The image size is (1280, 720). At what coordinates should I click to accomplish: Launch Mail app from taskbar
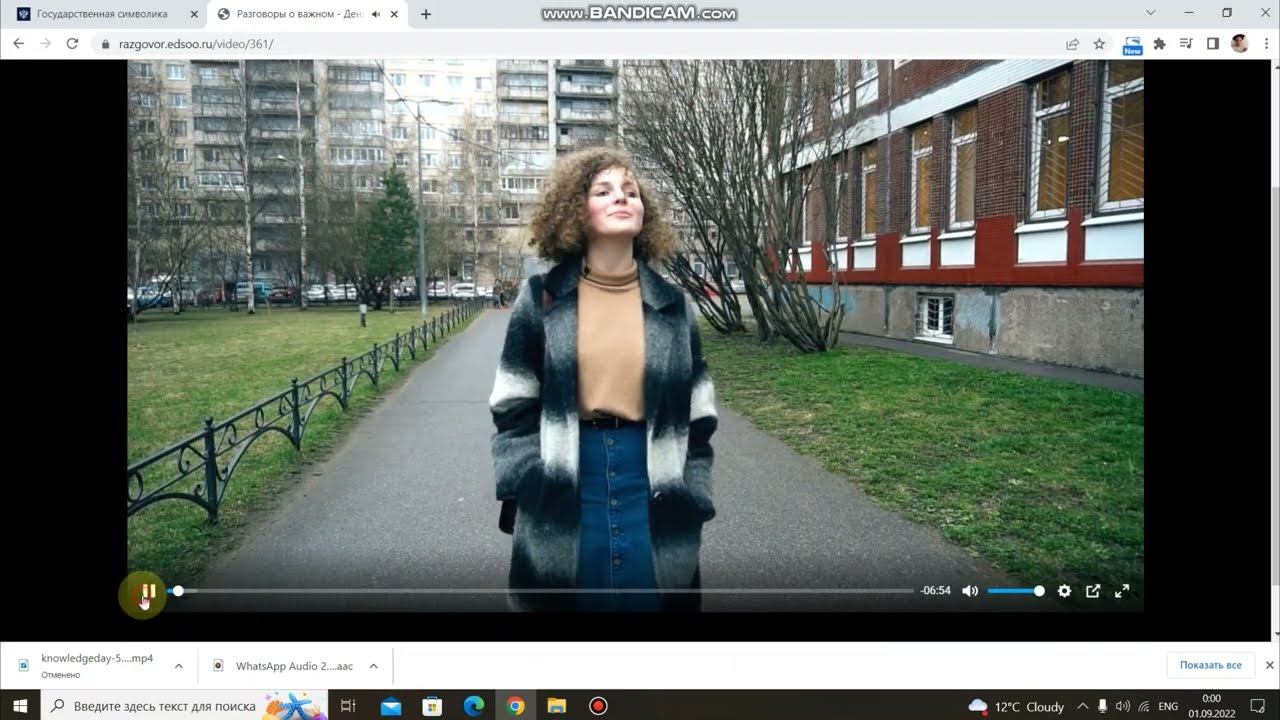[390, 706]
